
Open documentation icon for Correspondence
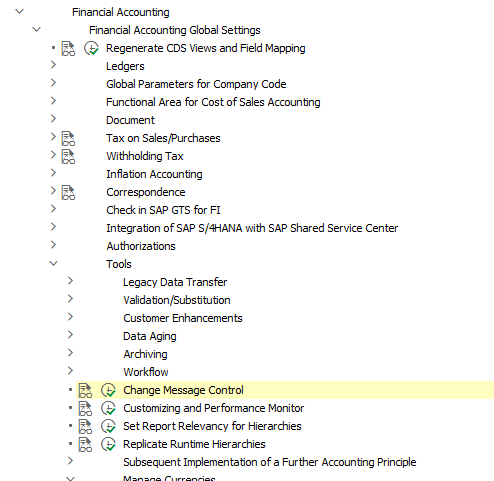pos(68,192)
